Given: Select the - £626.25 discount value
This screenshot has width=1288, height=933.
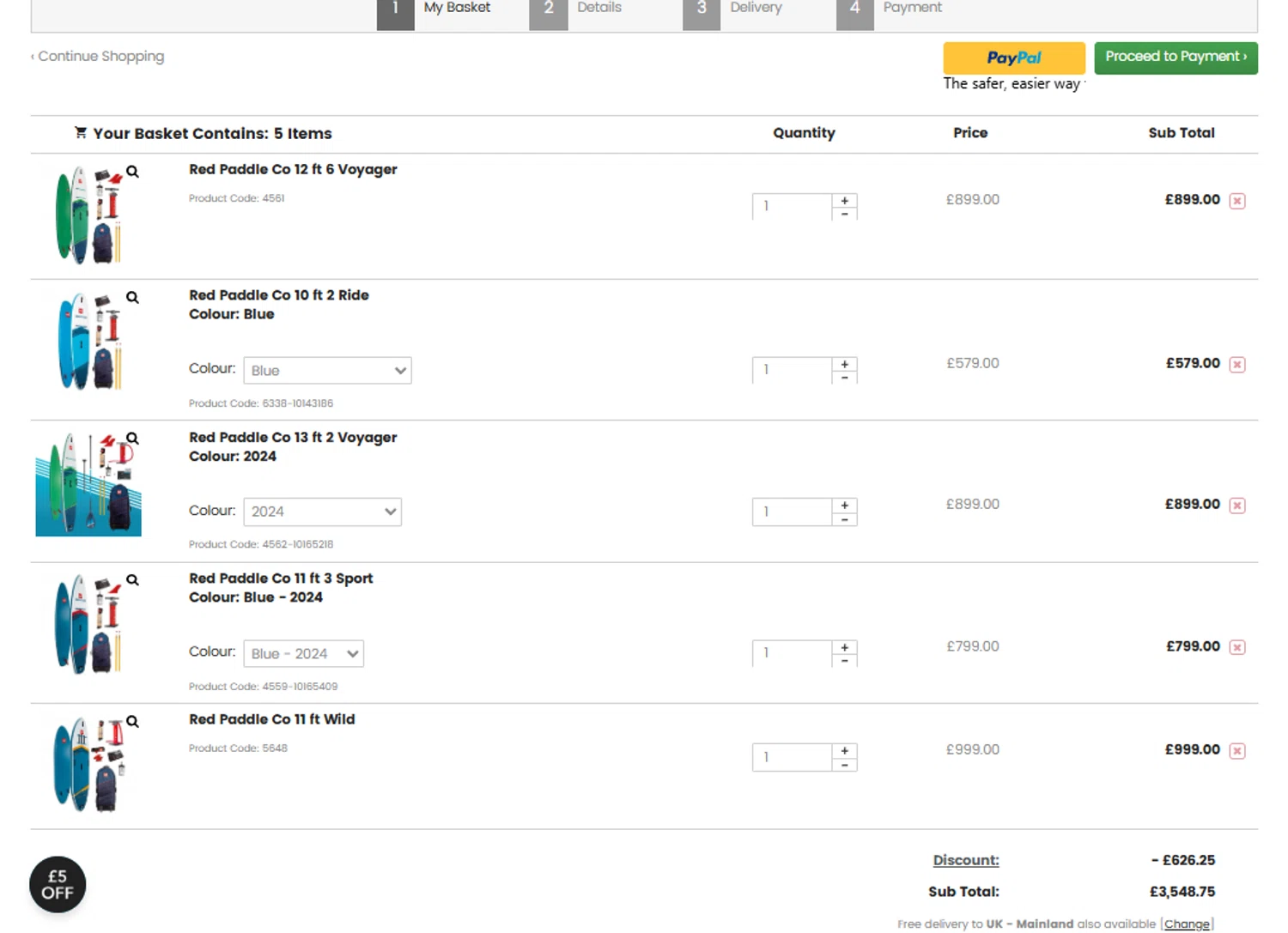Looking at the screenshot, I should click(1183, 860).
